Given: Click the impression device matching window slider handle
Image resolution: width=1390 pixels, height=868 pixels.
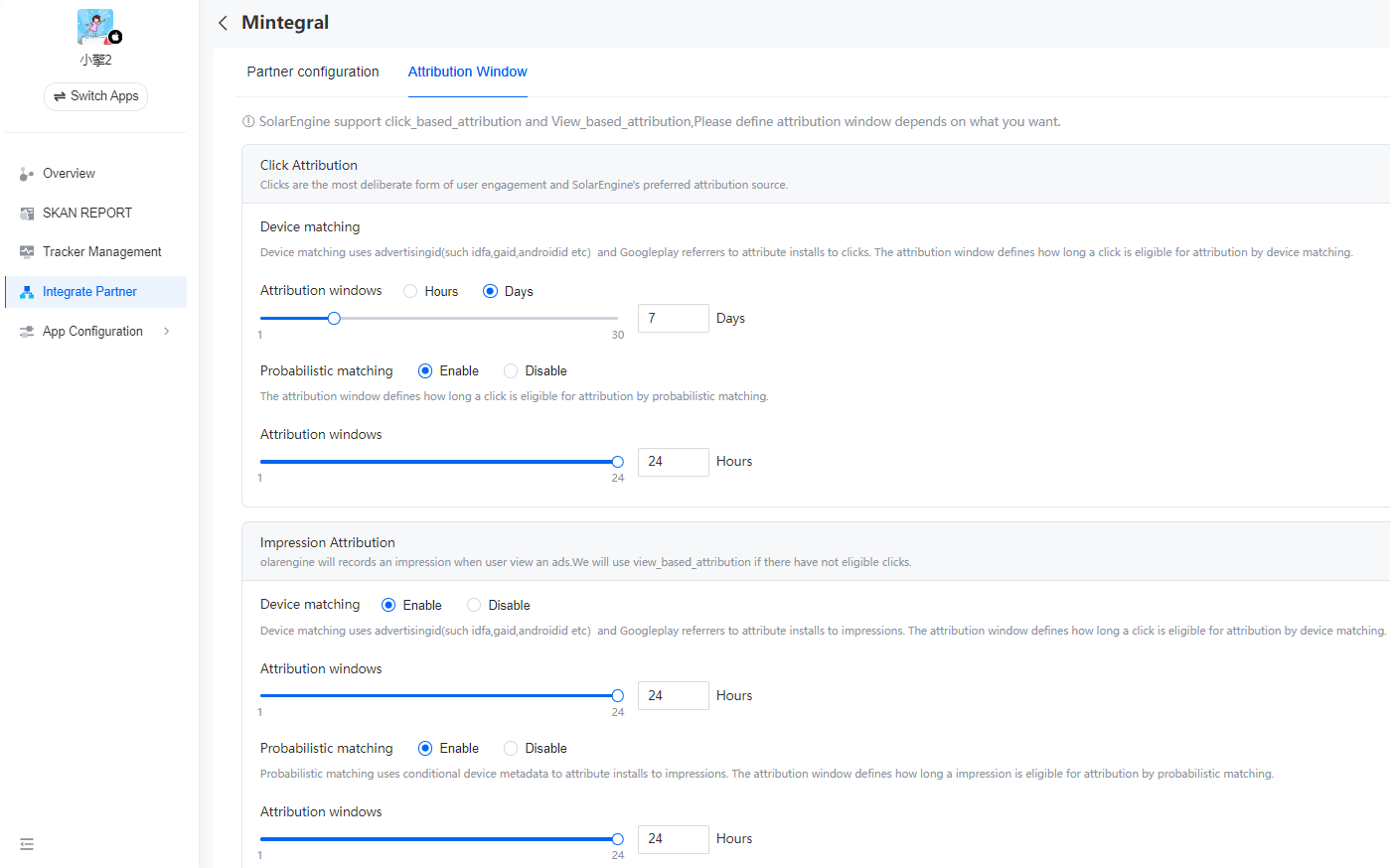Looking at the screenshot, I should coord(618,696).
